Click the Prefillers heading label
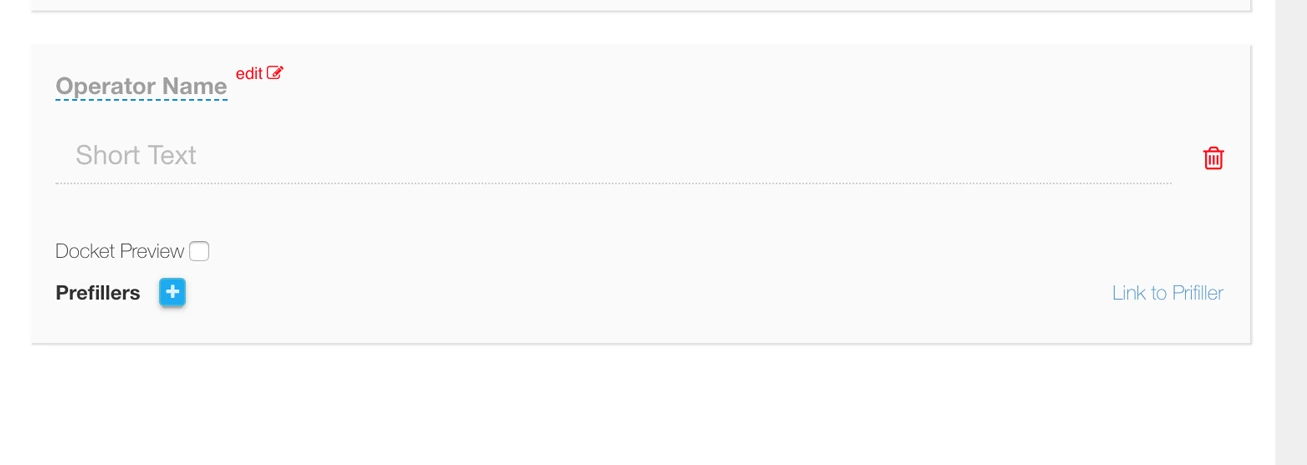1307x465 pixels. (x=98, y=293)
